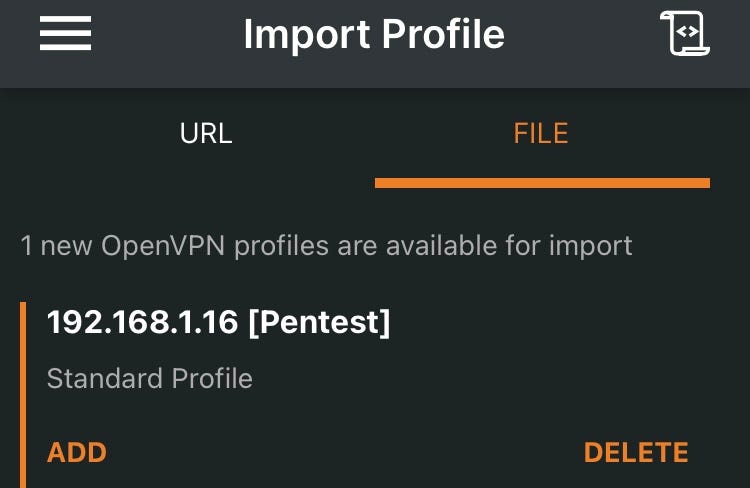
Task: Click the orange bar beside the profile card
Action: pos(23,395)
